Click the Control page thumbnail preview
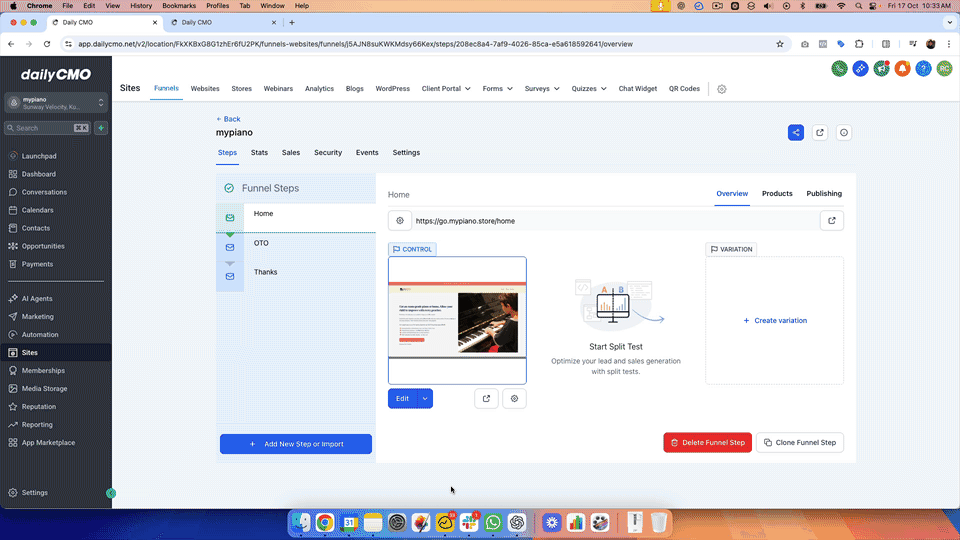Viewport: 960px width, 540px height. pos(457,320)
